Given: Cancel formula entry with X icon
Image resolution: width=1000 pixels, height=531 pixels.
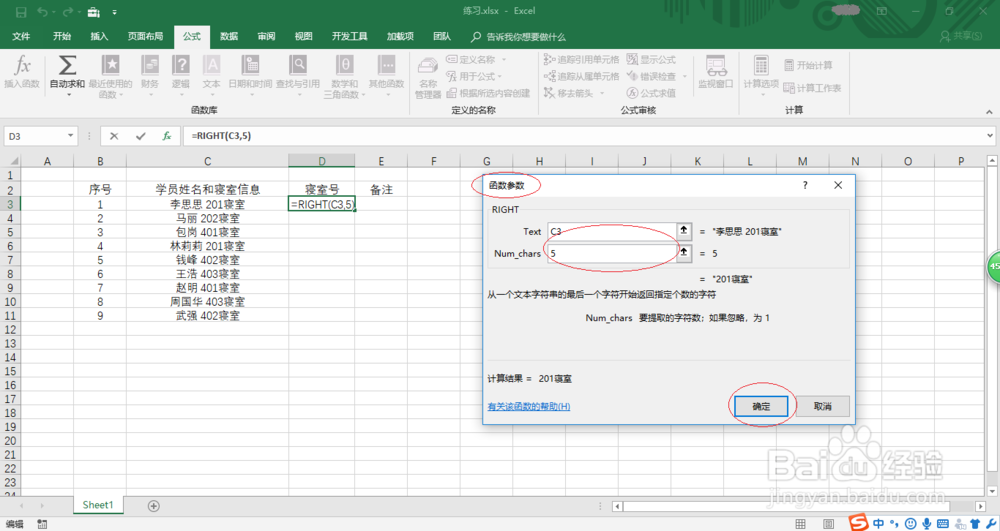Looking at the screenshot, I should 114,136.
